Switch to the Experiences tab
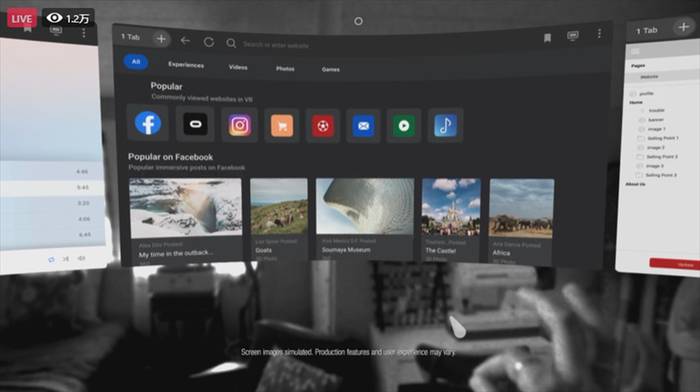The height and width of the screenshot is (392, 700). pyautogui.click(x=186, y=65)
